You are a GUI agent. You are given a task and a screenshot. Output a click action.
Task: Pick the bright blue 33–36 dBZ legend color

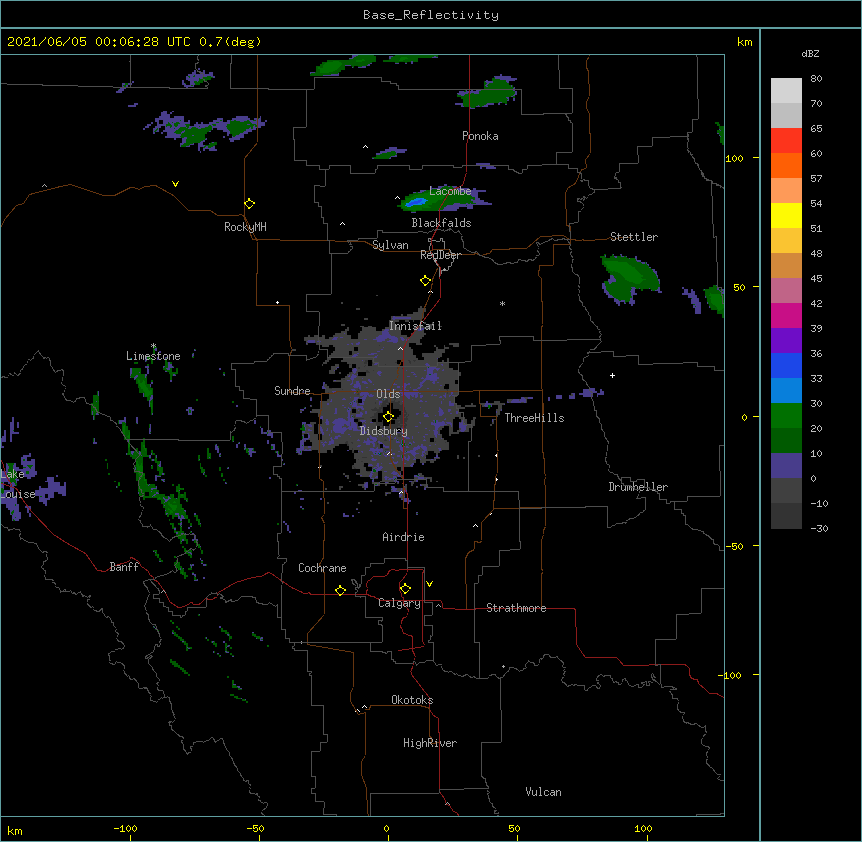[x=786, y=365]
